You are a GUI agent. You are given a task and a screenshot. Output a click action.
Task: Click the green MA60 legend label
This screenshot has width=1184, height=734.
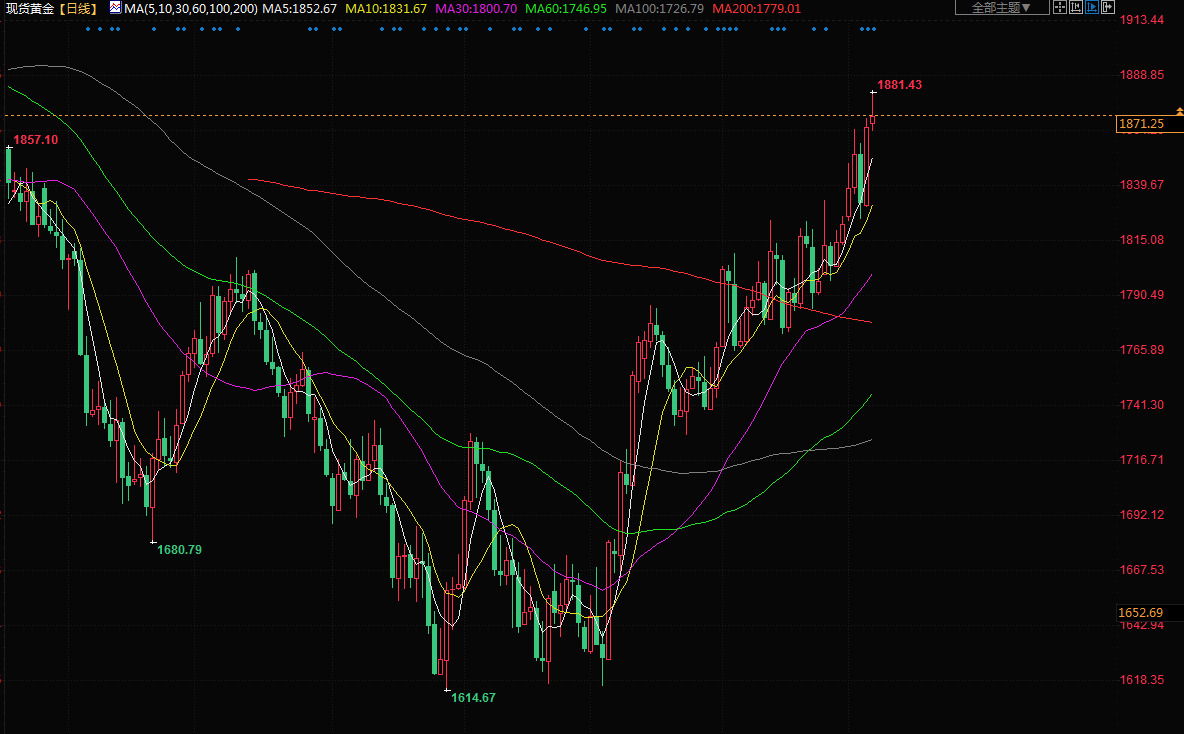click(x=566, y=8)
